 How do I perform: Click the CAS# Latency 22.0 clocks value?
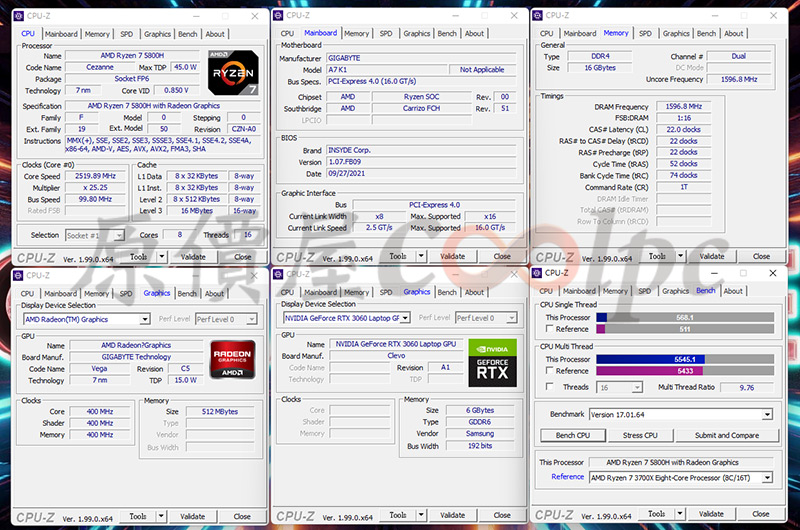tap(684, 130)
